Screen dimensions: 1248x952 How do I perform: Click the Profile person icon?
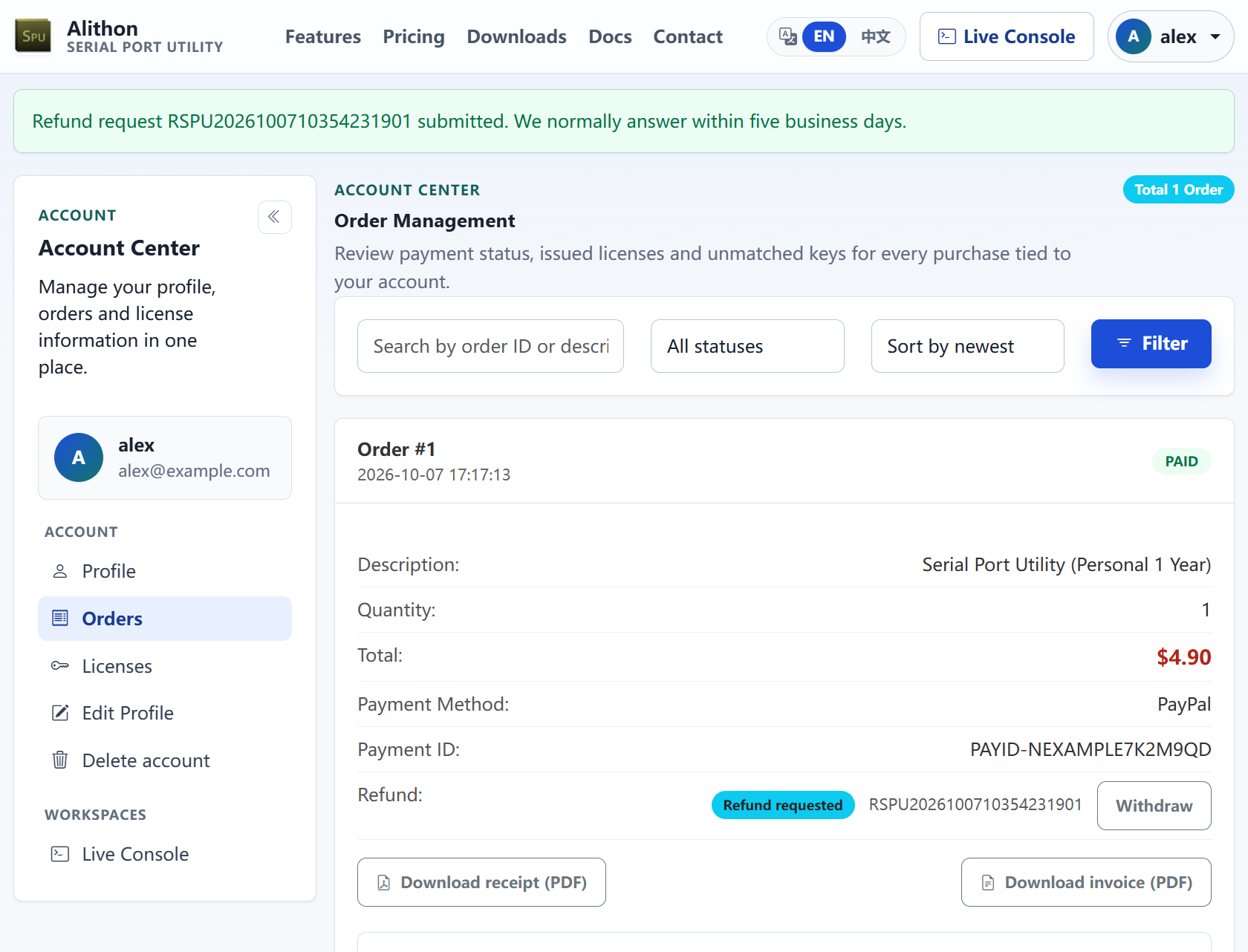click(x=60, y=571)
